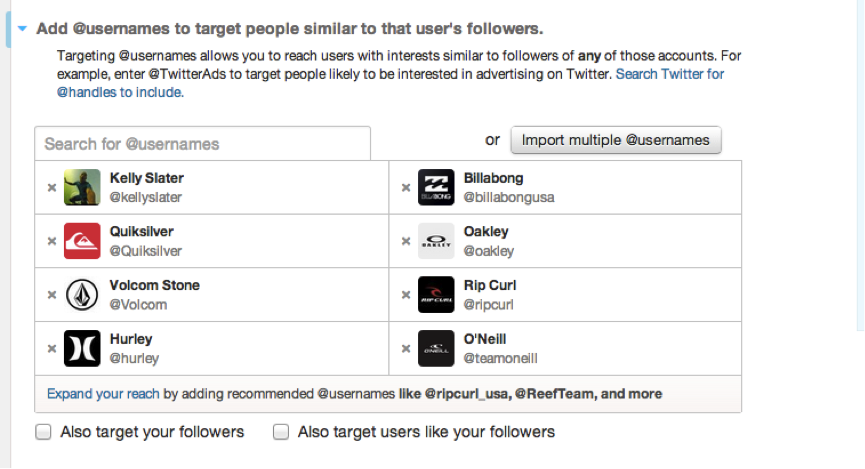This screenshot has width=865, height=469.
Task: Click the Hurley logo avatar
Action: point(82,348)
